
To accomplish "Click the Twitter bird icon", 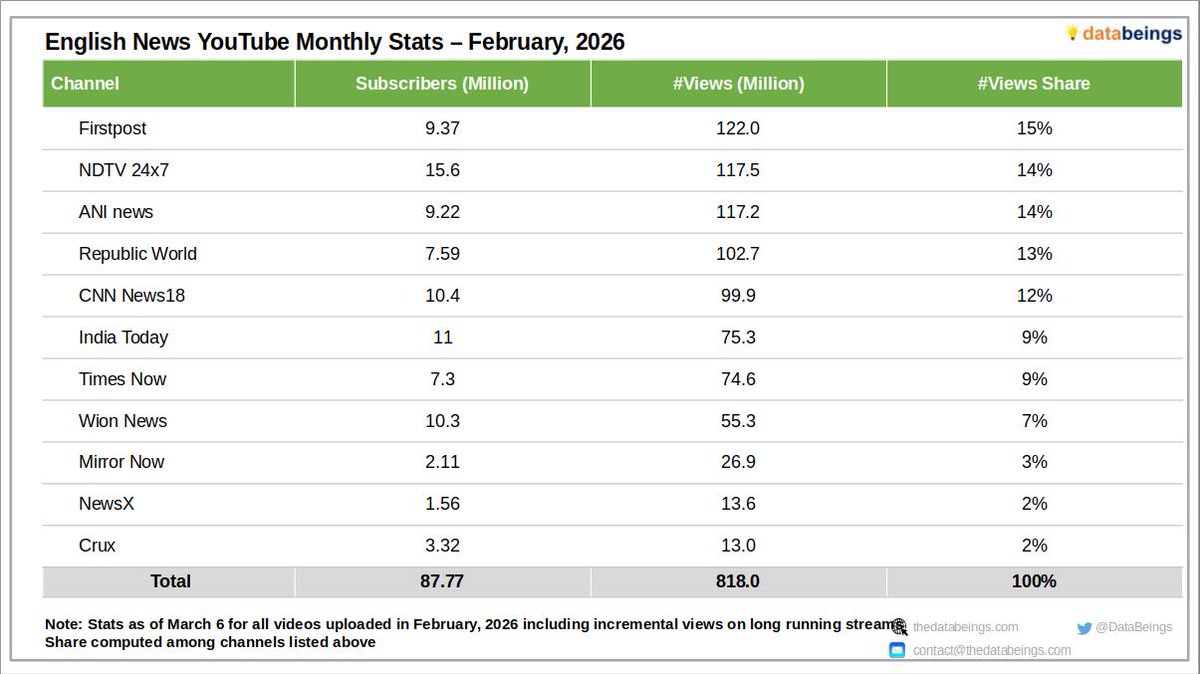I will point(1084,628).
